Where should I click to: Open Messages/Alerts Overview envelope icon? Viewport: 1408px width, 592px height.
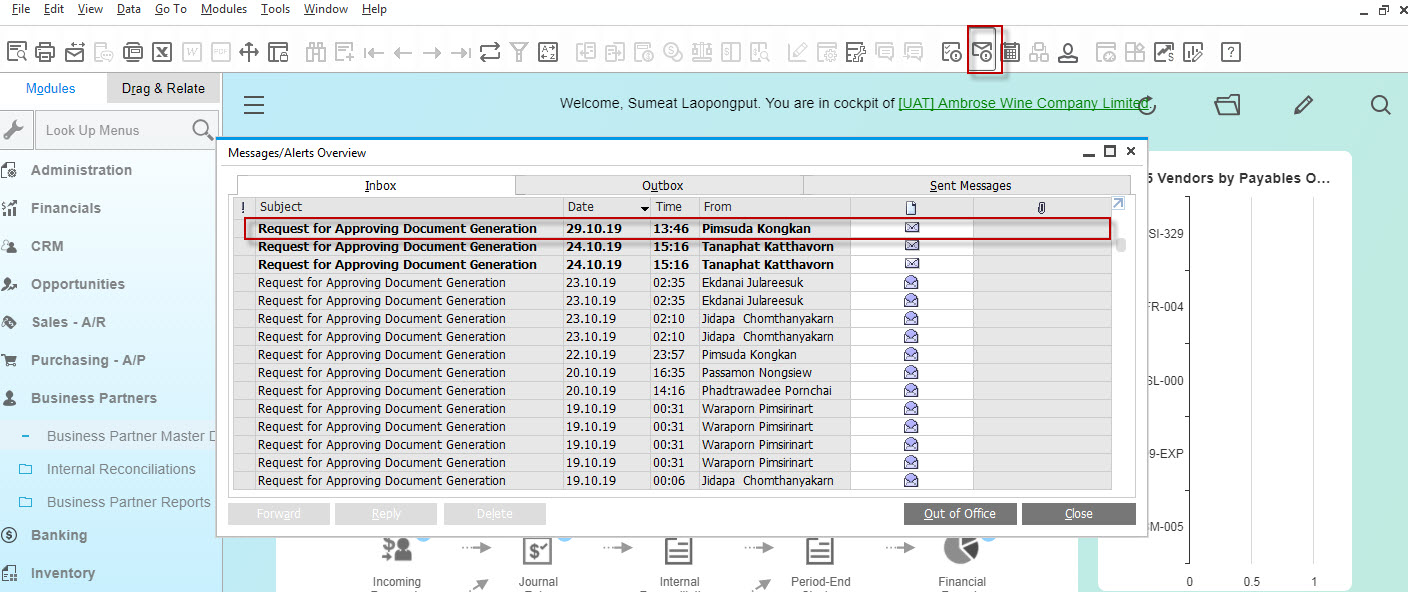click(x=984, y=51)
